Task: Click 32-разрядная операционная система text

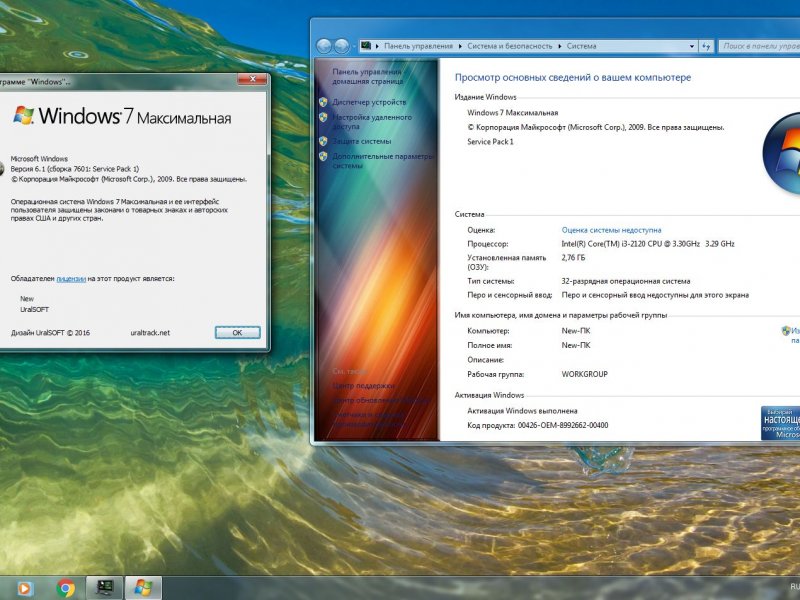Action: pos(626,281)
